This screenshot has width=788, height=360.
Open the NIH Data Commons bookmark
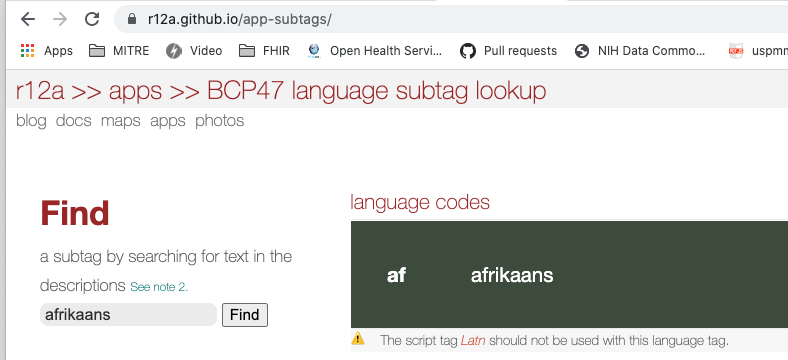coord(640,51)
